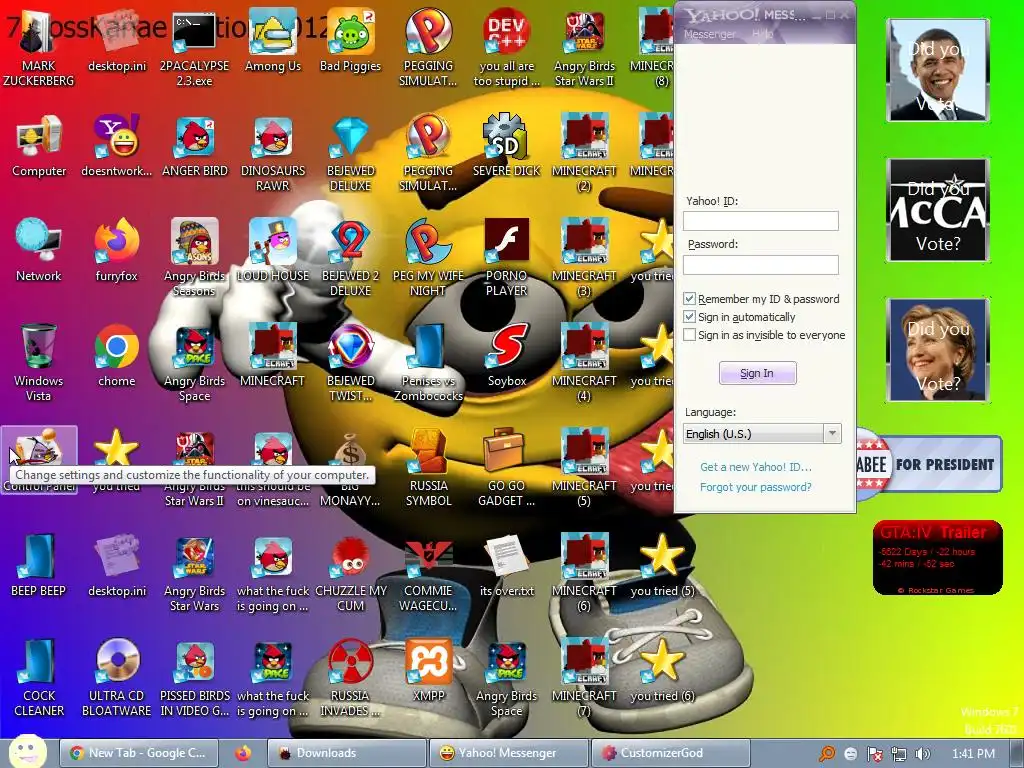Screen dimensions: 1024x768
Task: Open the volume speaker tray icon
Action: (x=923, y=754)
